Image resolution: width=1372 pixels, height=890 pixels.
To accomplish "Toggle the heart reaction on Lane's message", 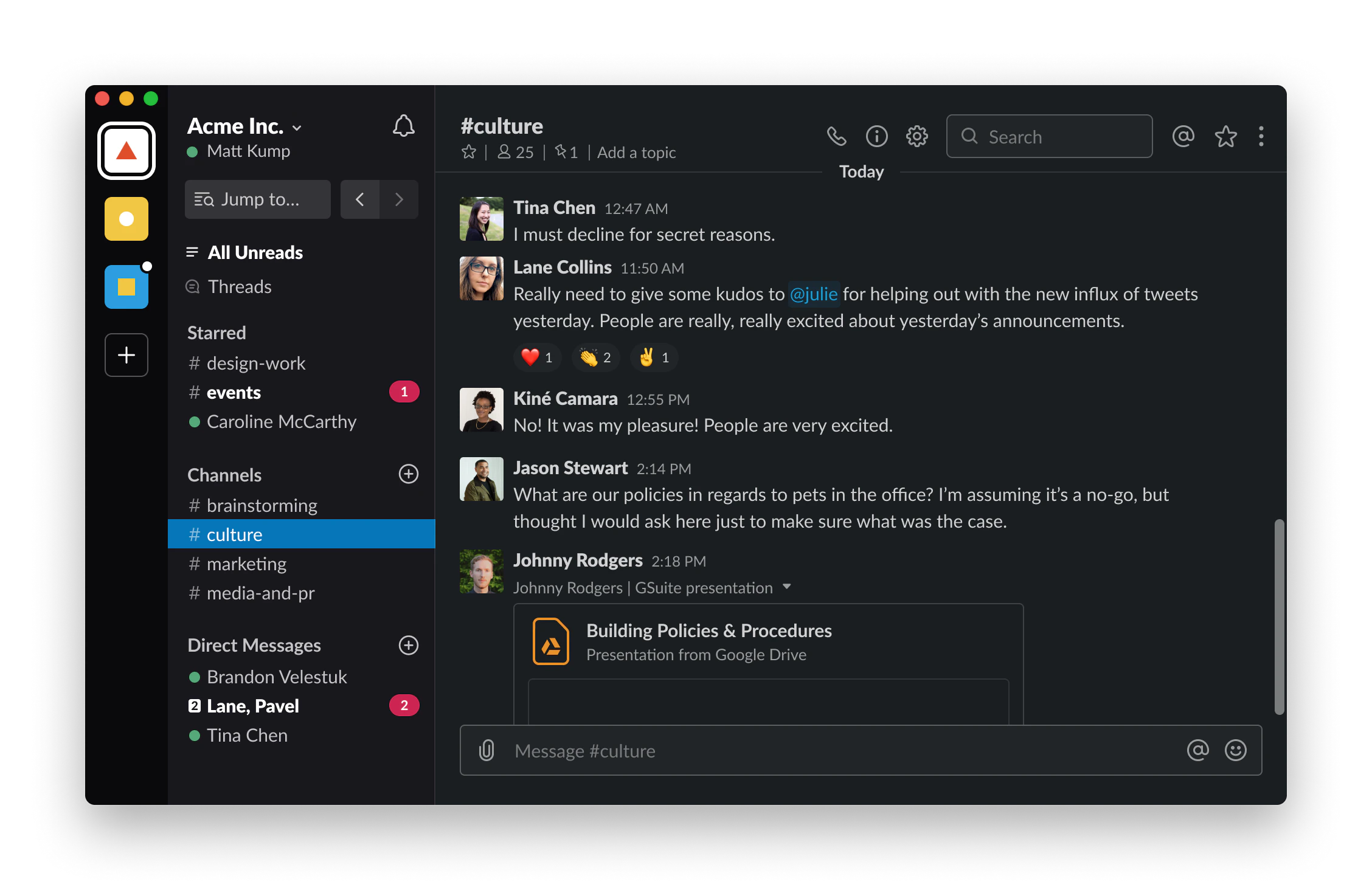I will coord(537,357).
